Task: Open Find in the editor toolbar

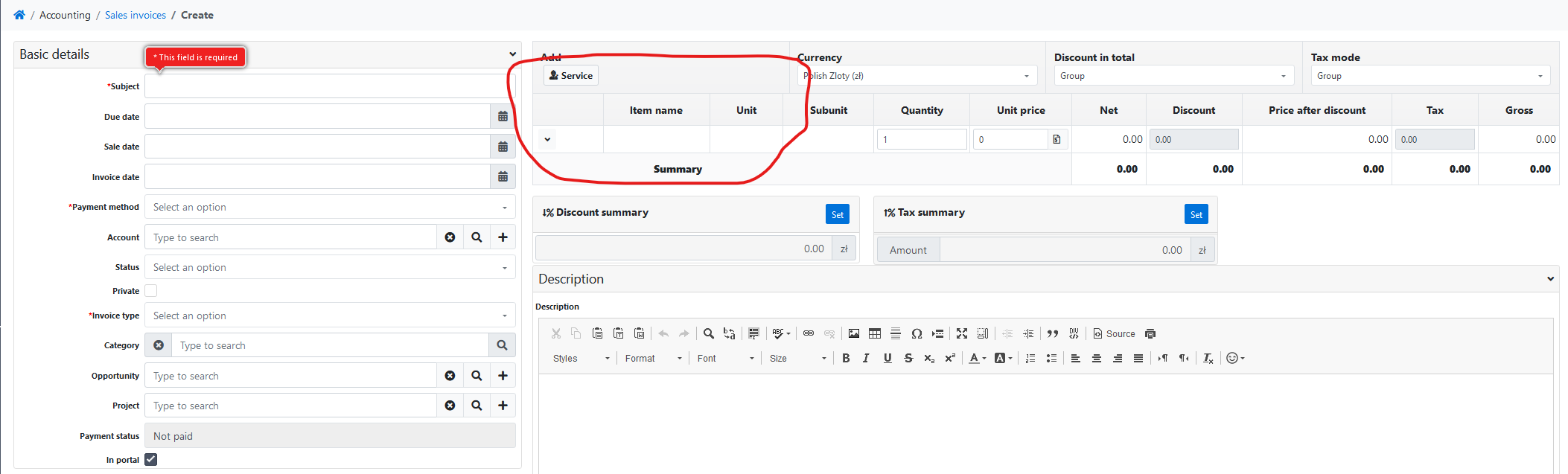Action: coord(709,333)
